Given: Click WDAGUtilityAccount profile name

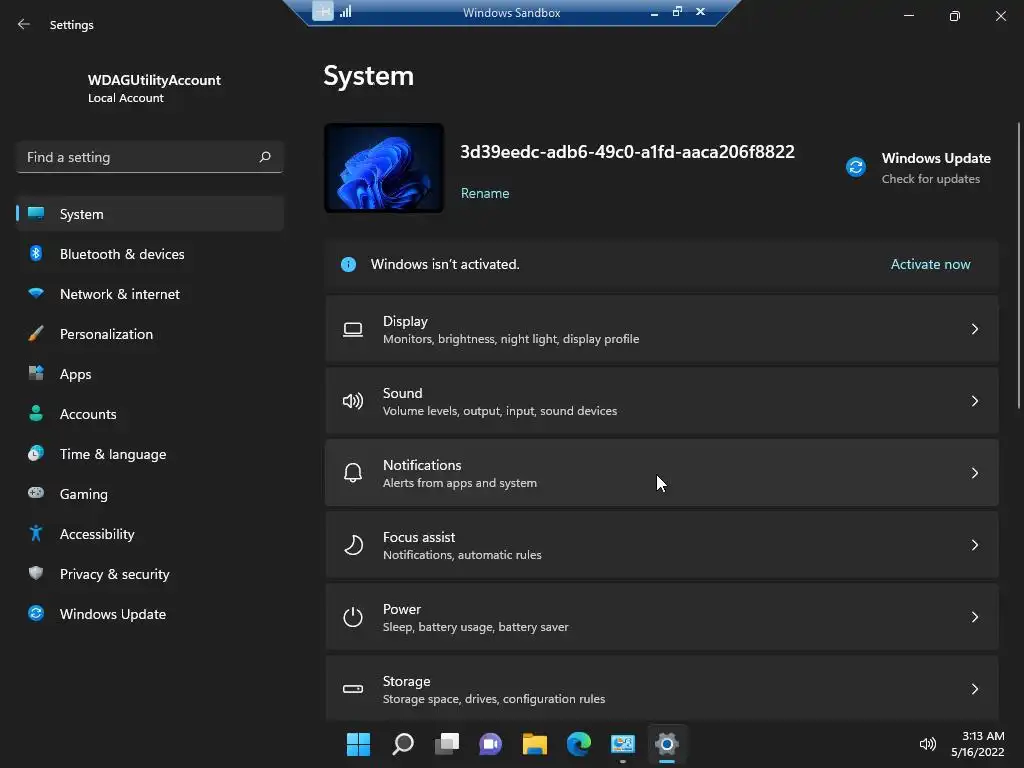Looking at the screenshot, I should pos(154,80).
